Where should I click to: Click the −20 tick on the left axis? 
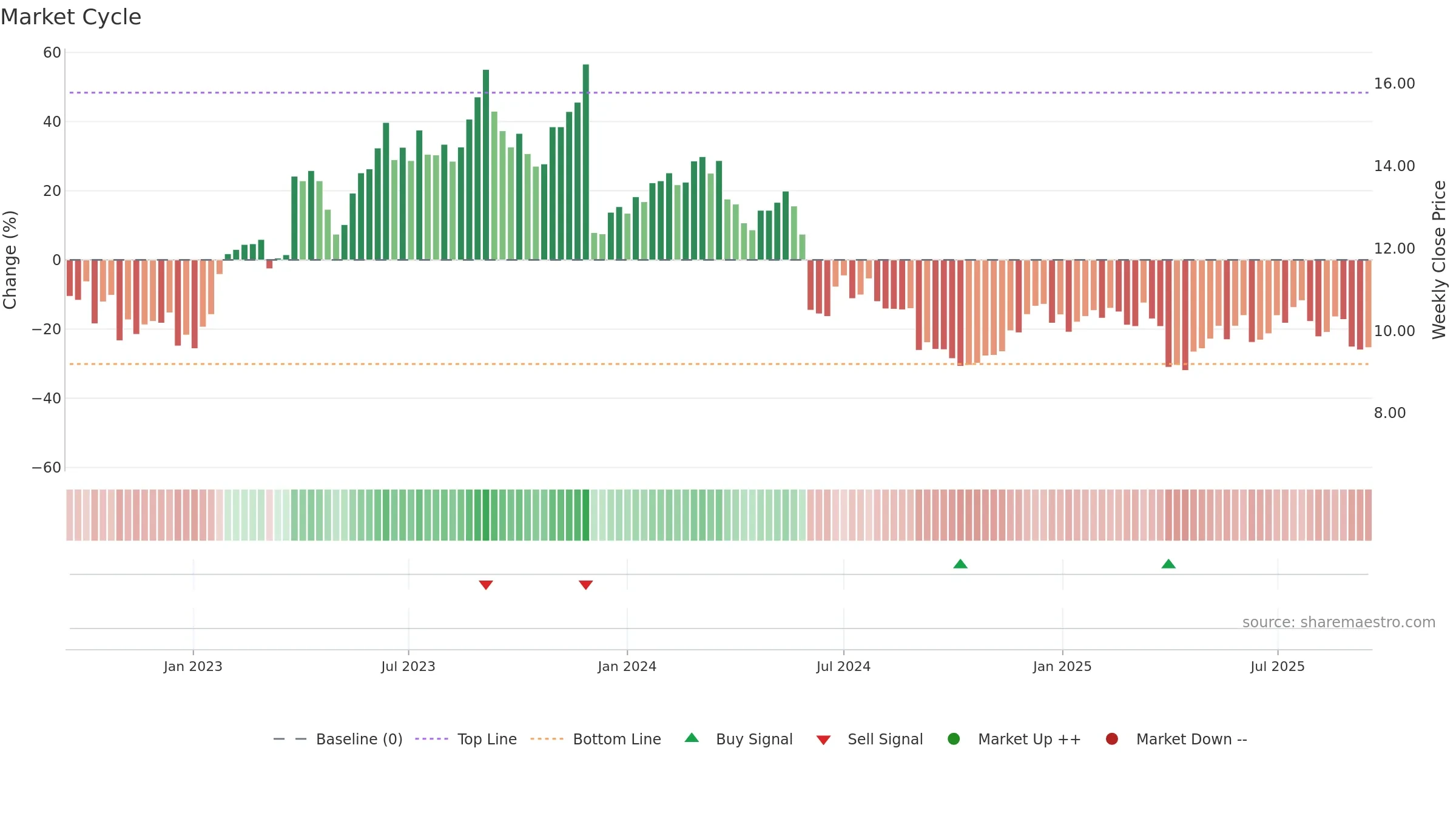(x=47, y=329)
